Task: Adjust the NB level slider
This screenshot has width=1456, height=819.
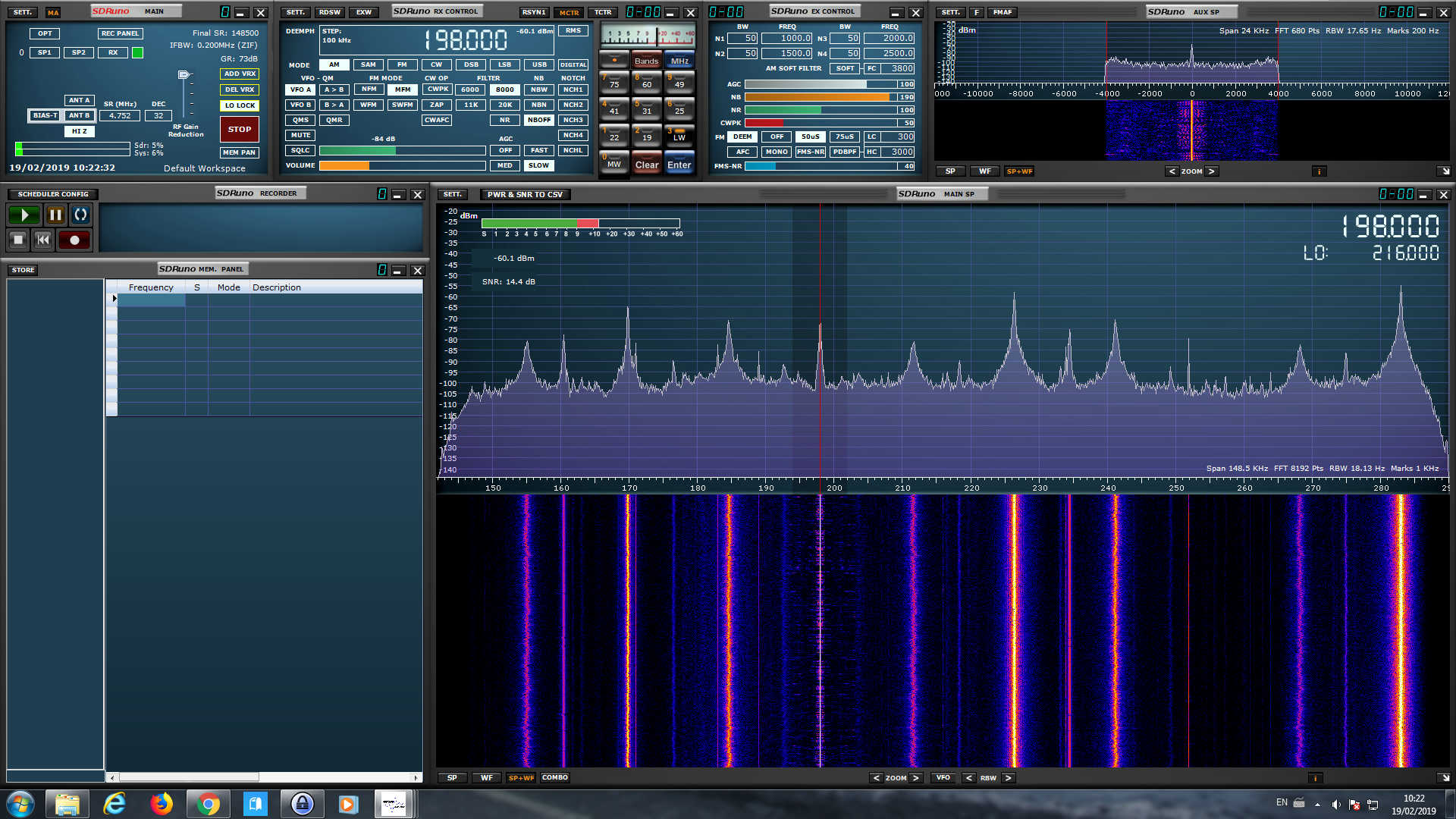Action: pos(830,97)
